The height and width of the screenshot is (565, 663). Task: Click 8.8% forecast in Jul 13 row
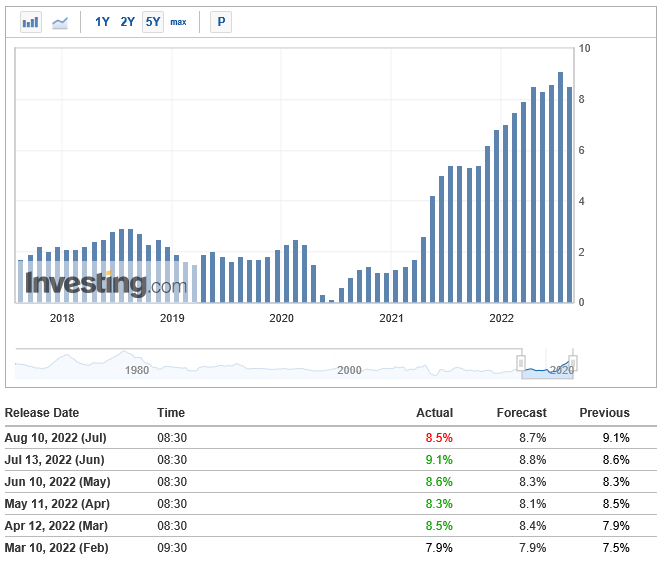(533, 460)
